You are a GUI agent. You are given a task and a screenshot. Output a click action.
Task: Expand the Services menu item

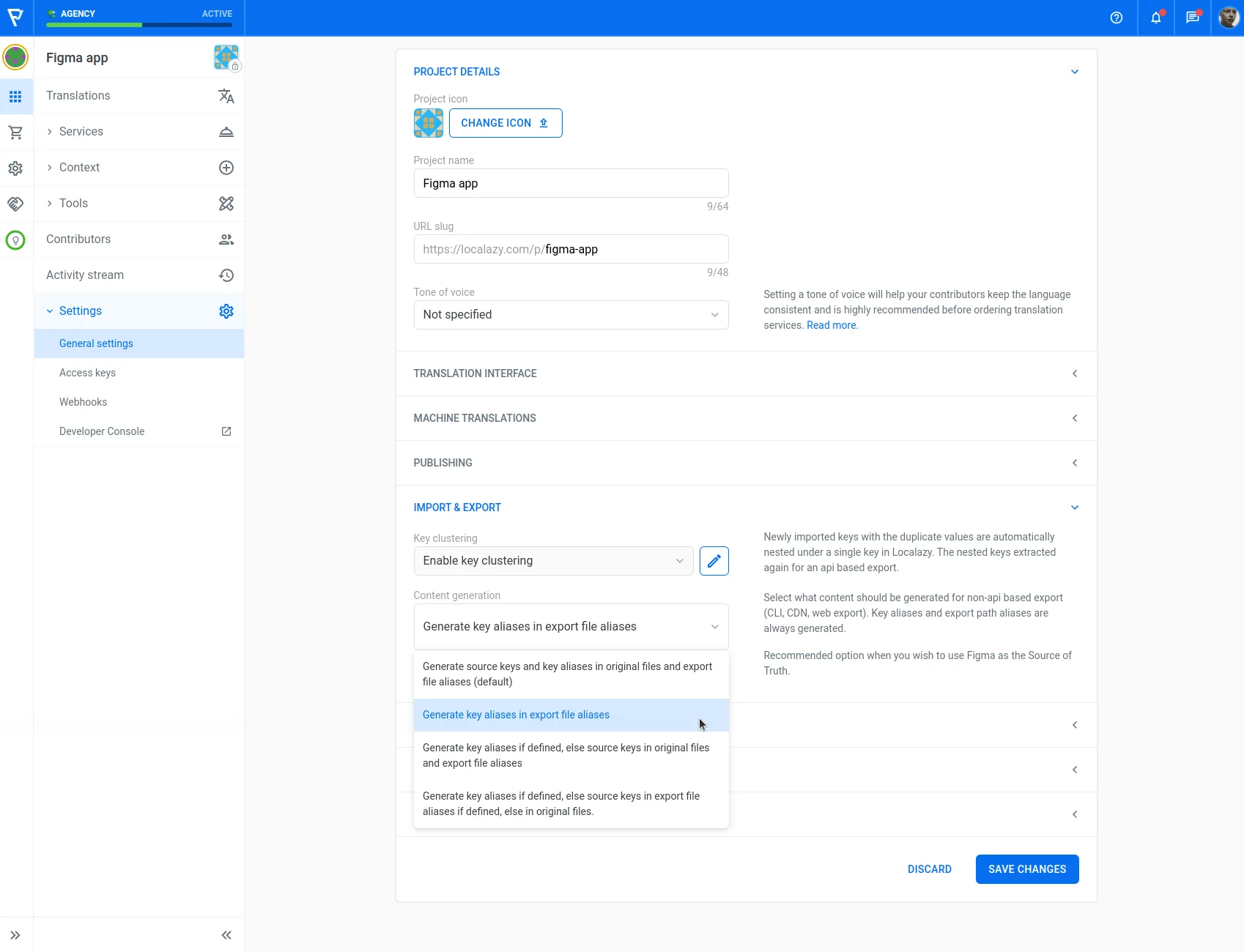click(x=81, y=132)
